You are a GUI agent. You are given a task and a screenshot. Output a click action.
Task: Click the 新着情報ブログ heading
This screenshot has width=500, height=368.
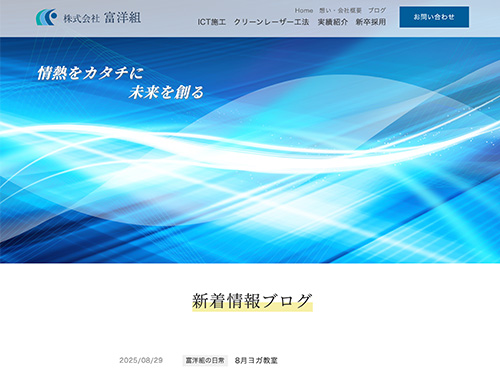[252, 301]
